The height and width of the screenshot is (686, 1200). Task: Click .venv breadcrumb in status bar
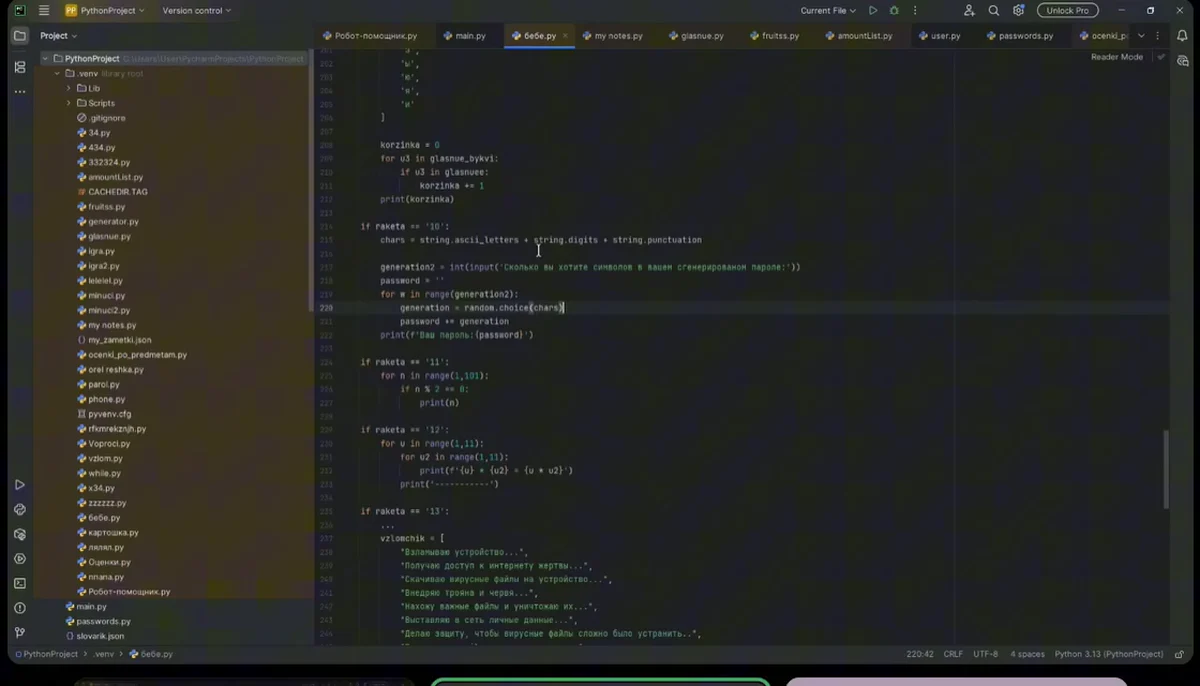pos(104,654)
